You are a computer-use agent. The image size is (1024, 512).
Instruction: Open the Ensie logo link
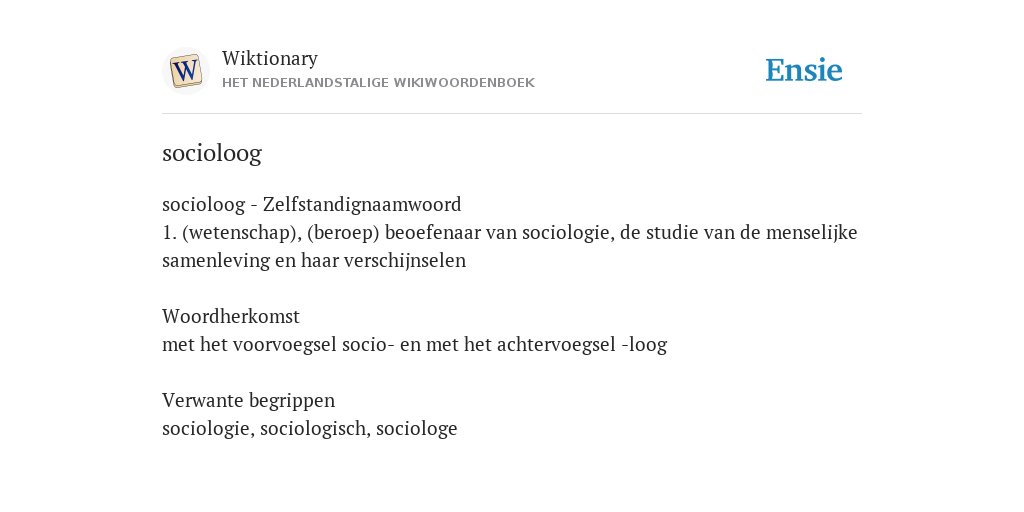pos(804,70)
